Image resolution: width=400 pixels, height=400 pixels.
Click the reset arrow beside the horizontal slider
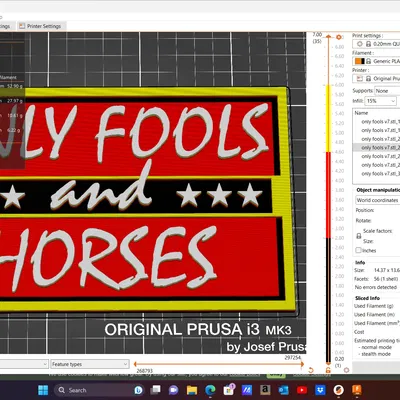311,370
